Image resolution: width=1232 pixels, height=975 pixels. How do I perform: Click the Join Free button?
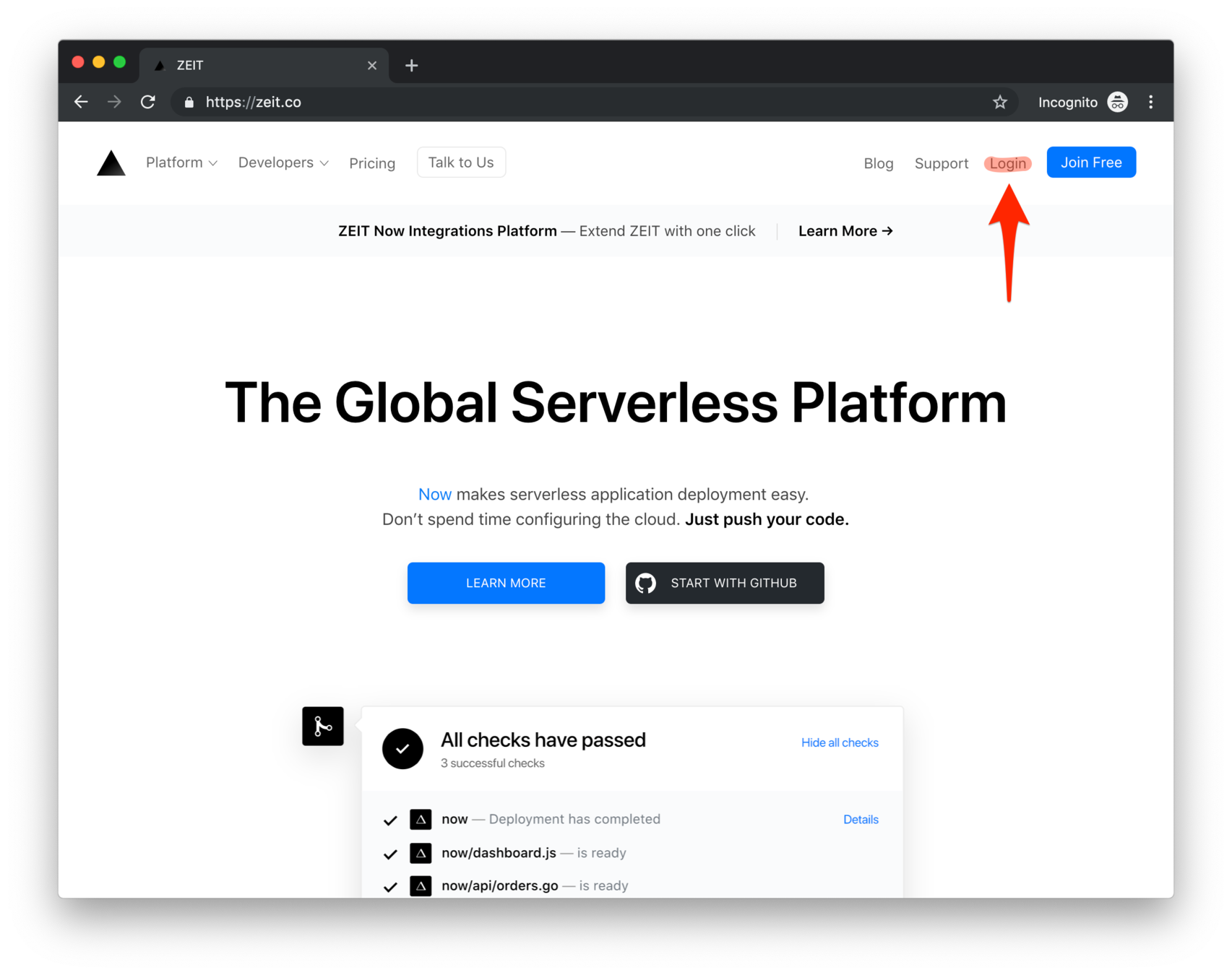pyautogui.click(x=1091, y=162)
